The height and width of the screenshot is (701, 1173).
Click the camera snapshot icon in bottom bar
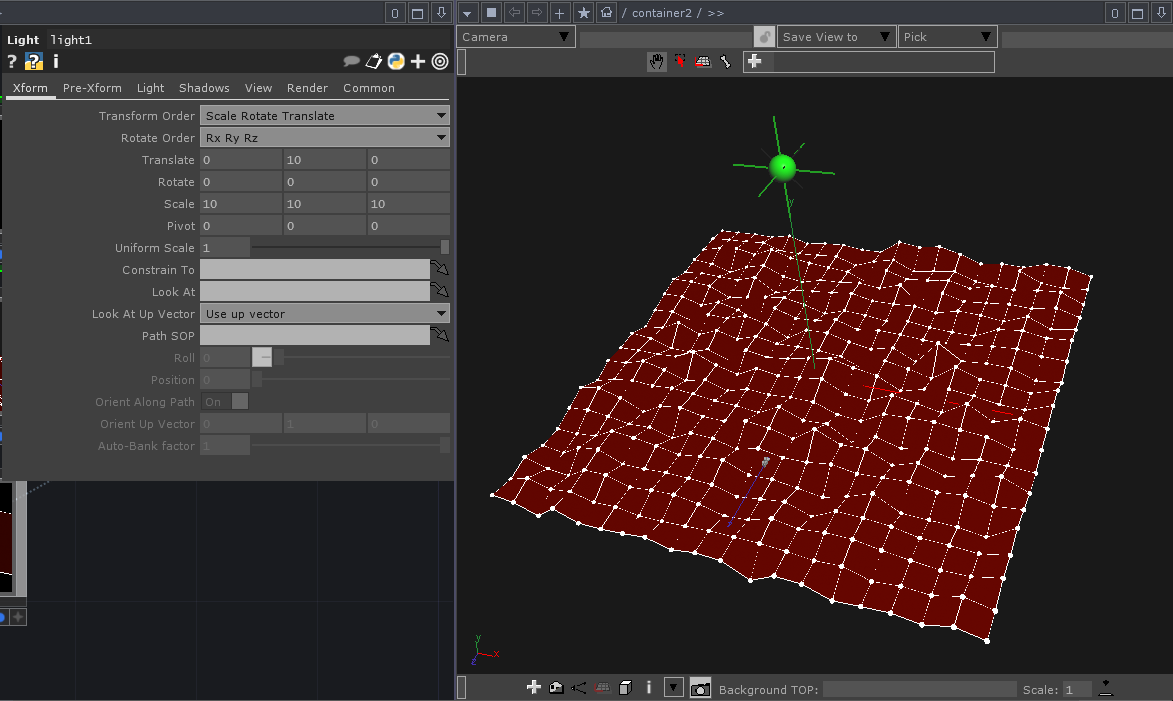point(701,688)
